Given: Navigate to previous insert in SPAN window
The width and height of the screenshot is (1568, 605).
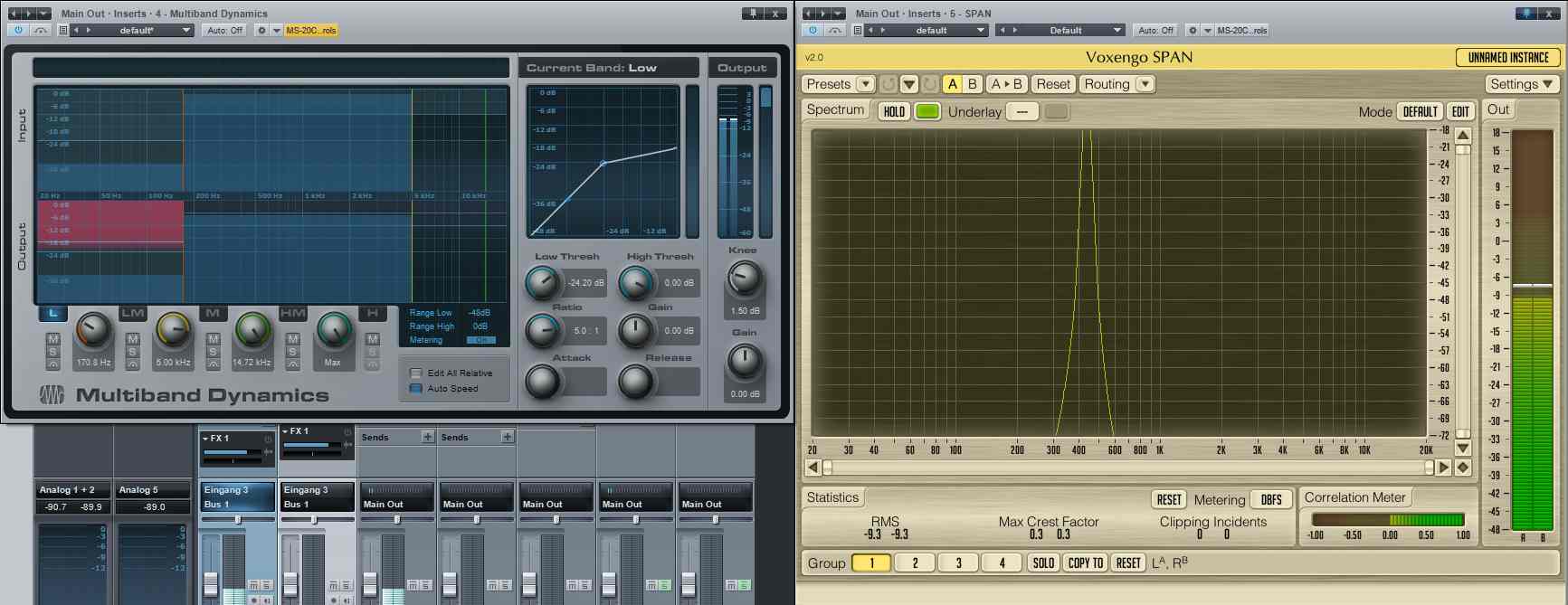Looking at the screenshot, I should pos(809,14).
